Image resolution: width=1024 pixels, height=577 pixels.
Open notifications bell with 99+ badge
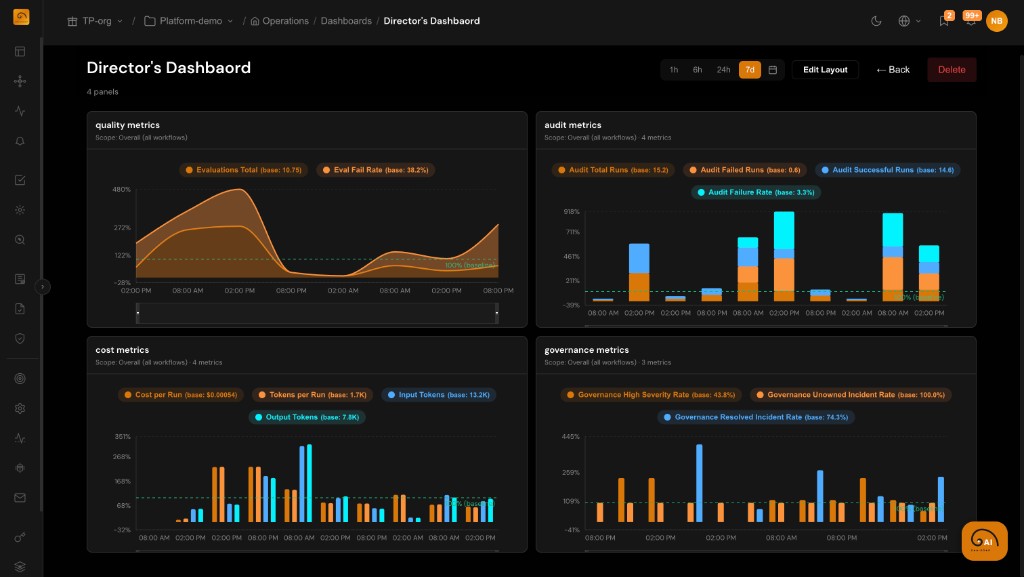click(x=971, y=20)
